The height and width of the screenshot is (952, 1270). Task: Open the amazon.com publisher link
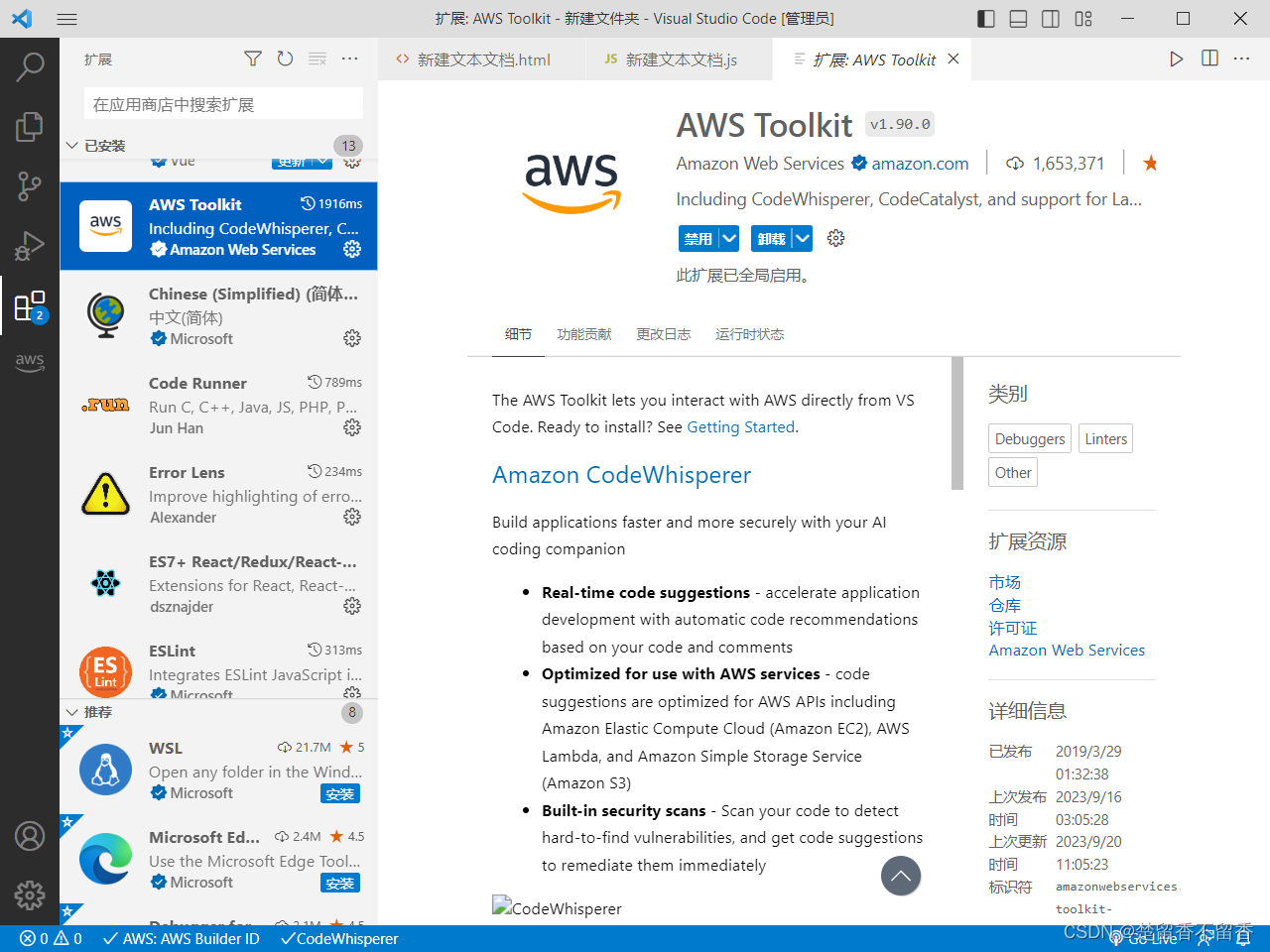pyautogui.click(x=920, y=164)
